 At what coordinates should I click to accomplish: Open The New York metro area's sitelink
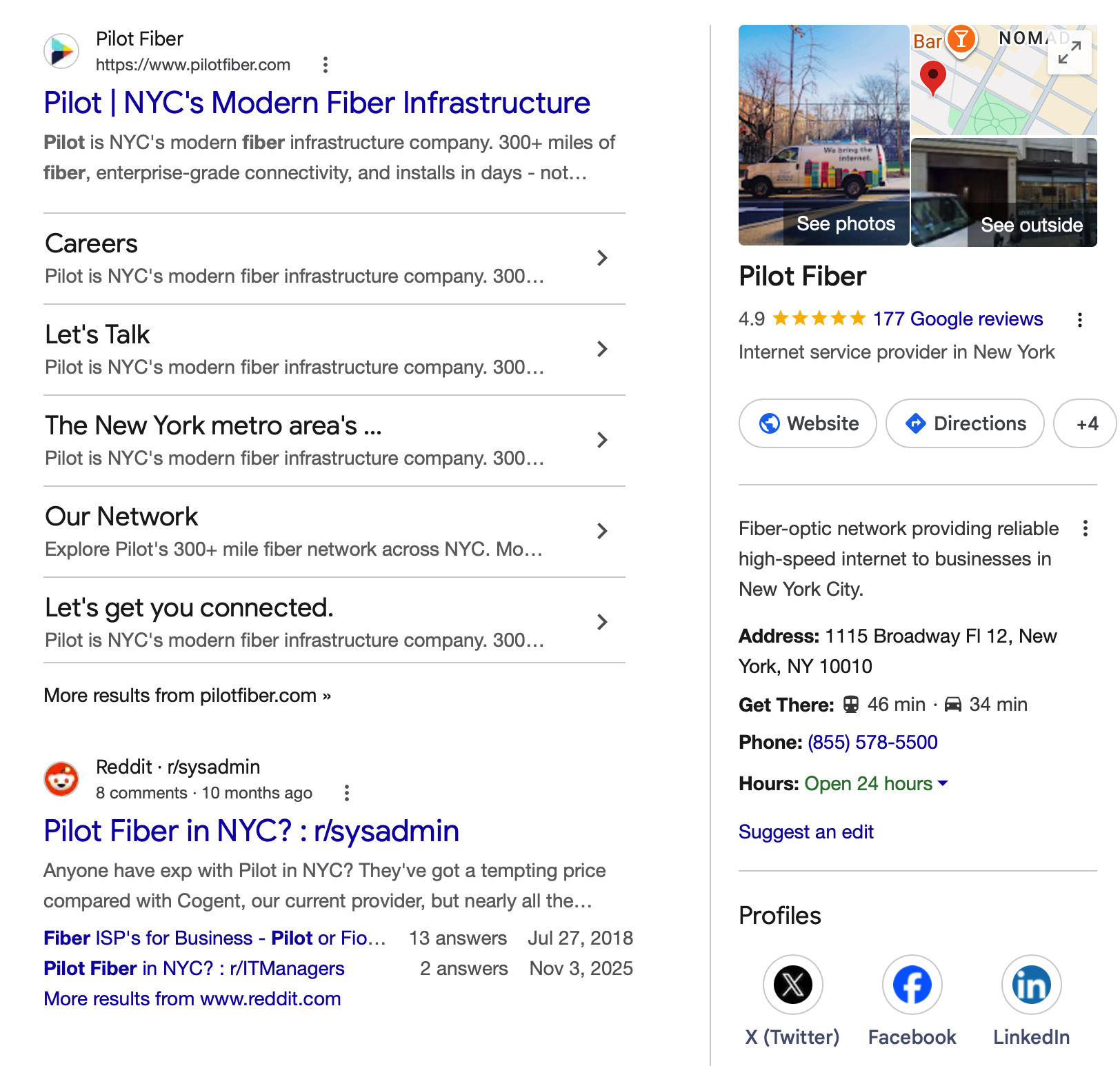point(213,425)
